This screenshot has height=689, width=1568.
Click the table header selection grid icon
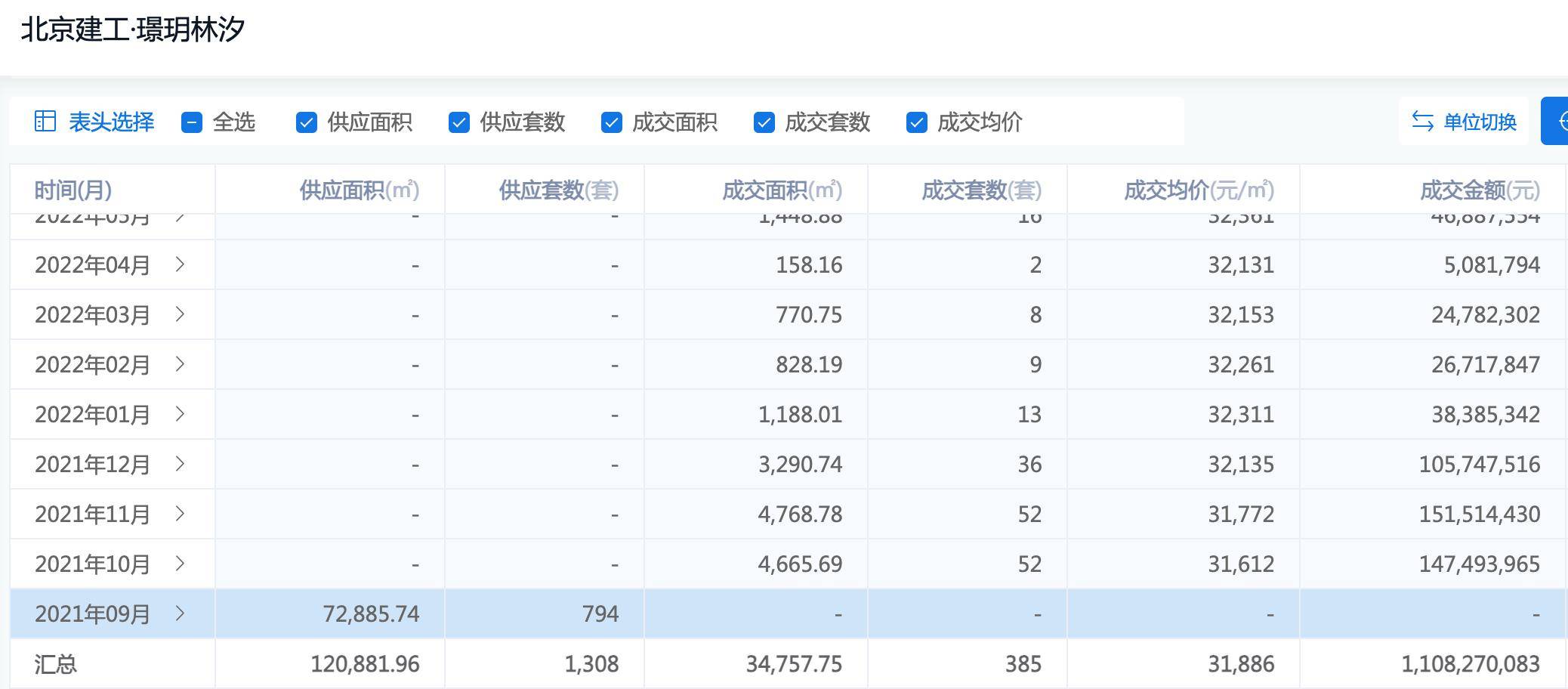coord(45,121)
